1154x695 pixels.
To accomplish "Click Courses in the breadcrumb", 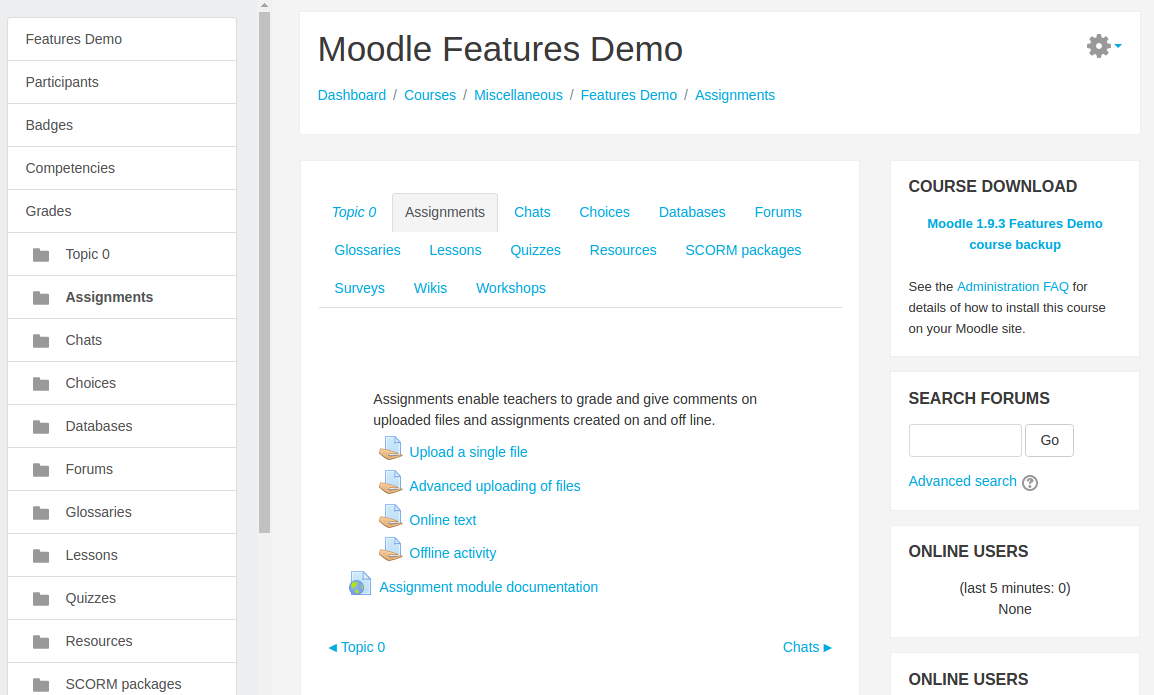I will [430, 95].
